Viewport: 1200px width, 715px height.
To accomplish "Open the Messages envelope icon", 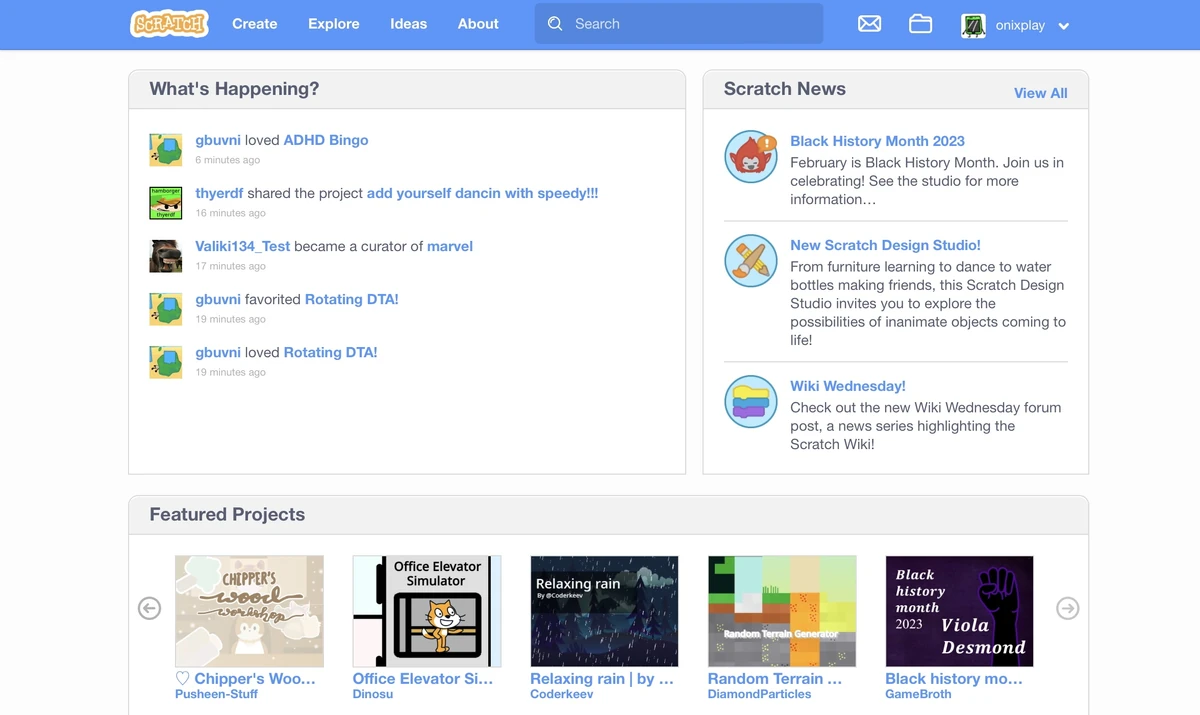I will (869, 24).
